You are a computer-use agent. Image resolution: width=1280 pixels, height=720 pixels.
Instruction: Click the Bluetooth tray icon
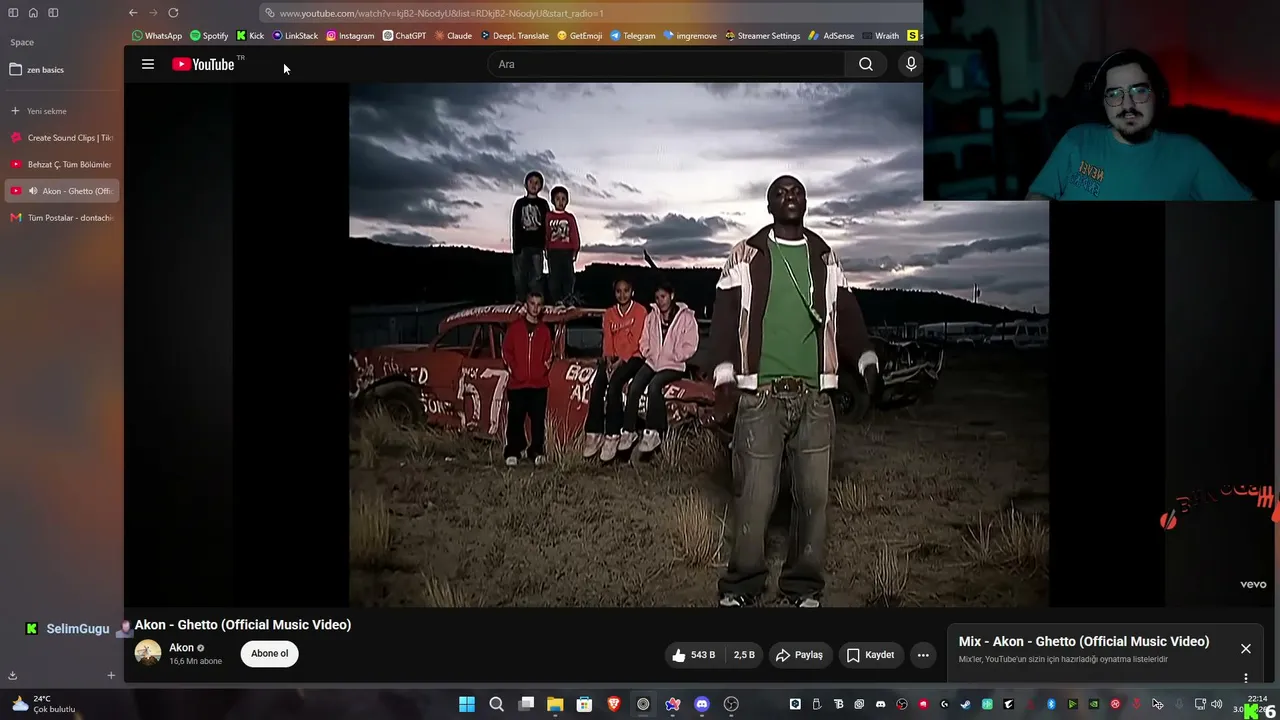click(1051, 704)
